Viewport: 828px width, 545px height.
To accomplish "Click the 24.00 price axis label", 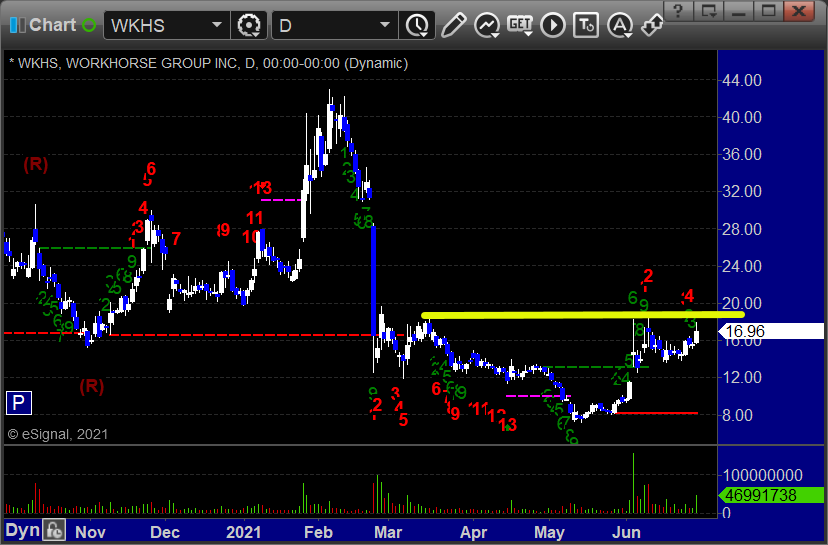I will coord(742,266).
